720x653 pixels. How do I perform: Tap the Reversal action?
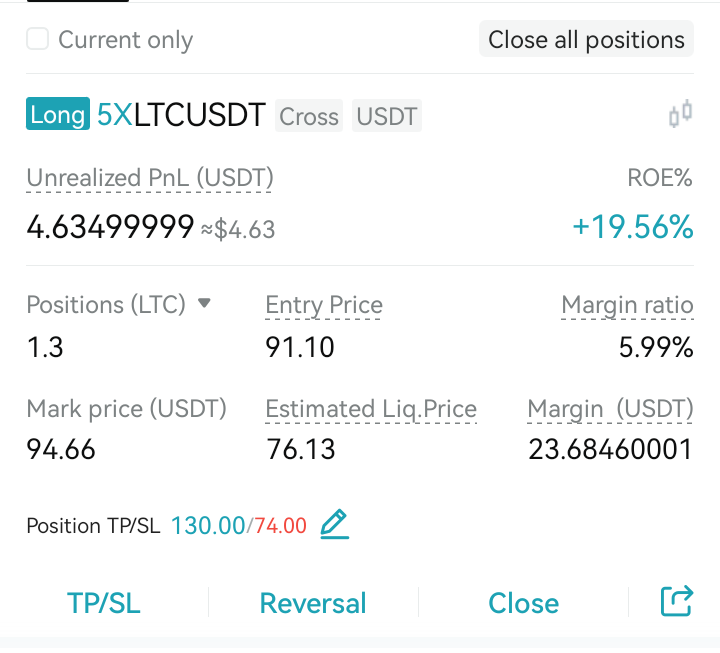313,602
